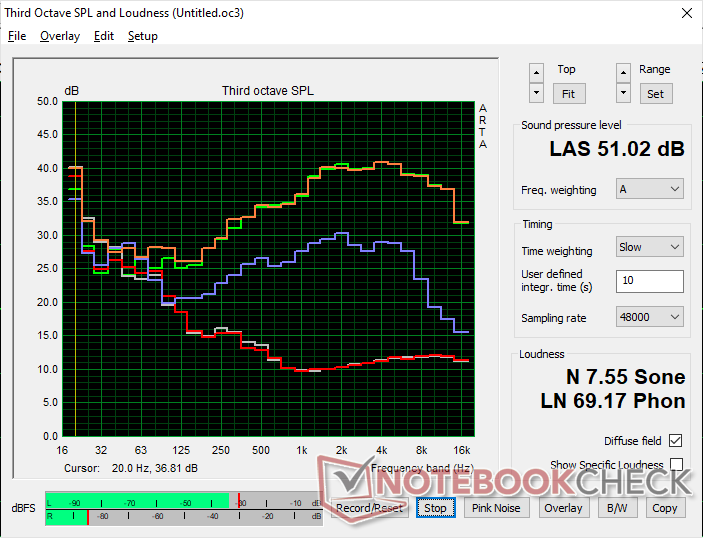Close the Third Octave SPL window

point(685,13)
